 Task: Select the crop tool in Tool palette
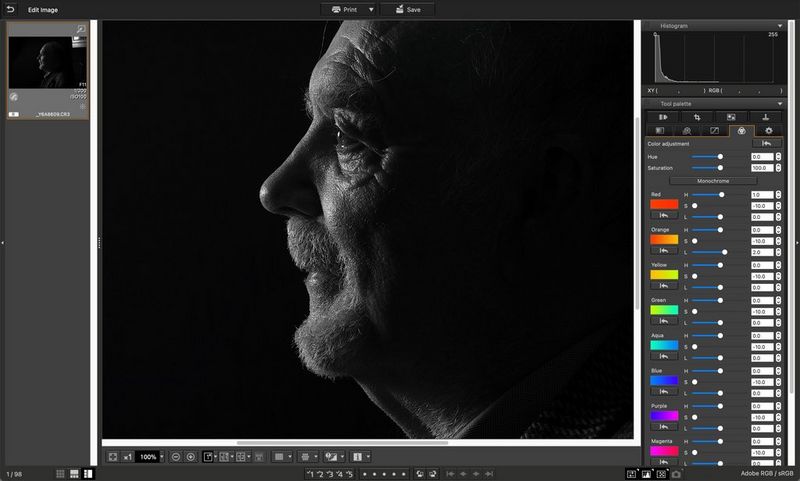pos(697,117)
